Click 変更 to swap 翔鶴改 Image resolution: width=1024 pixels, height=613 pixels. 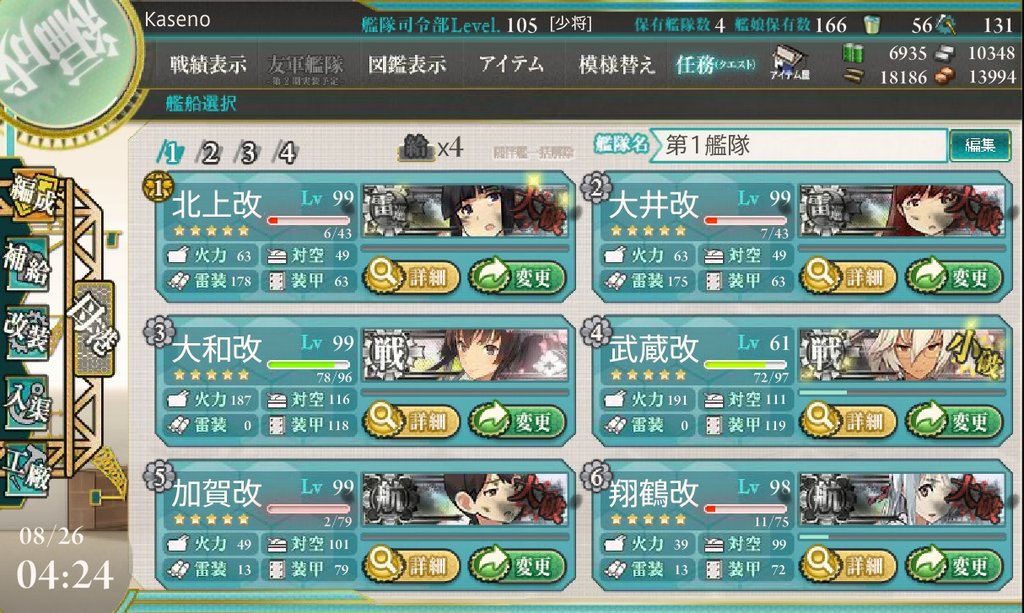pyautogui.click(x=954, y=565)
